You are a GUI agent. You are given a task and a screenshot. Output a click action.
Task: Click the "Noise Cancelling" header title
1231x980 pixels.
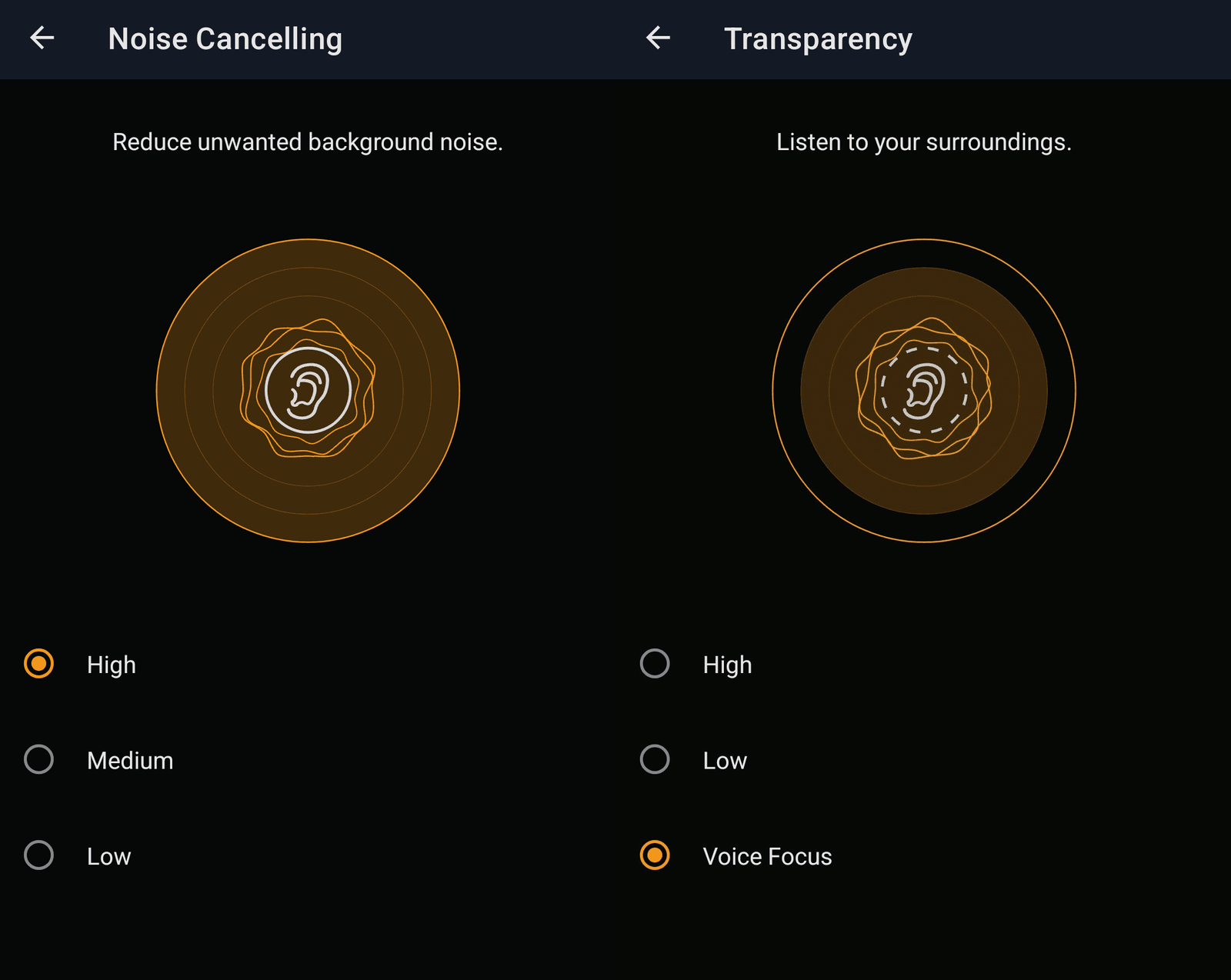(225, 39)
